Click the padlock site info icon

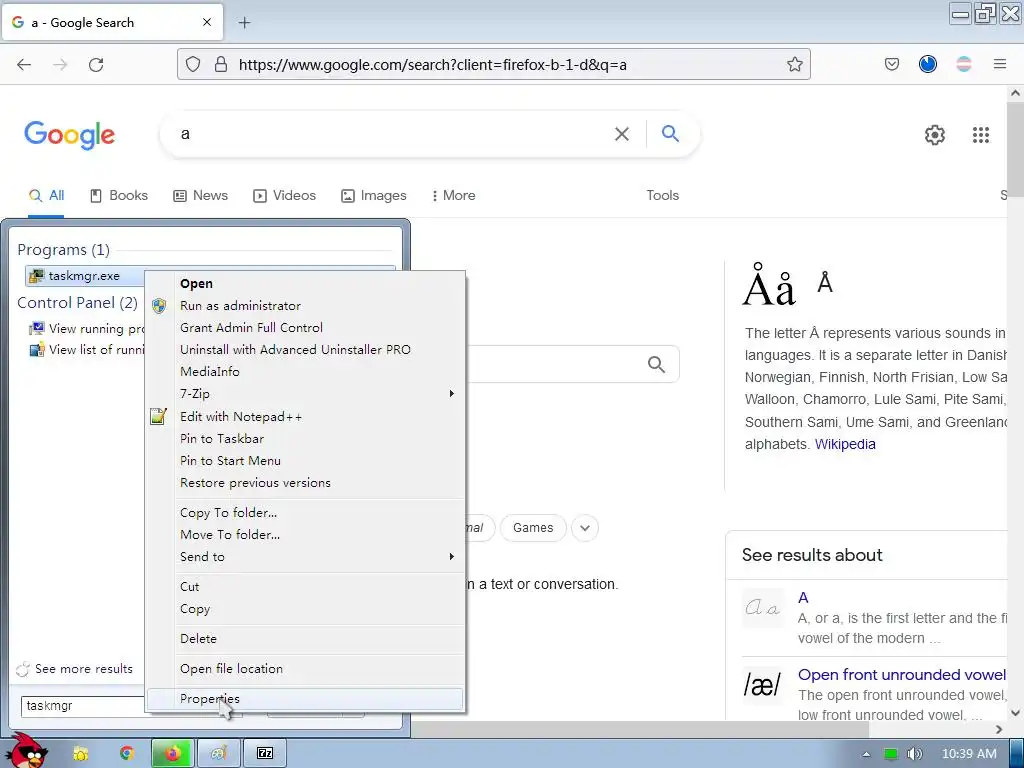tap(221, 64)
